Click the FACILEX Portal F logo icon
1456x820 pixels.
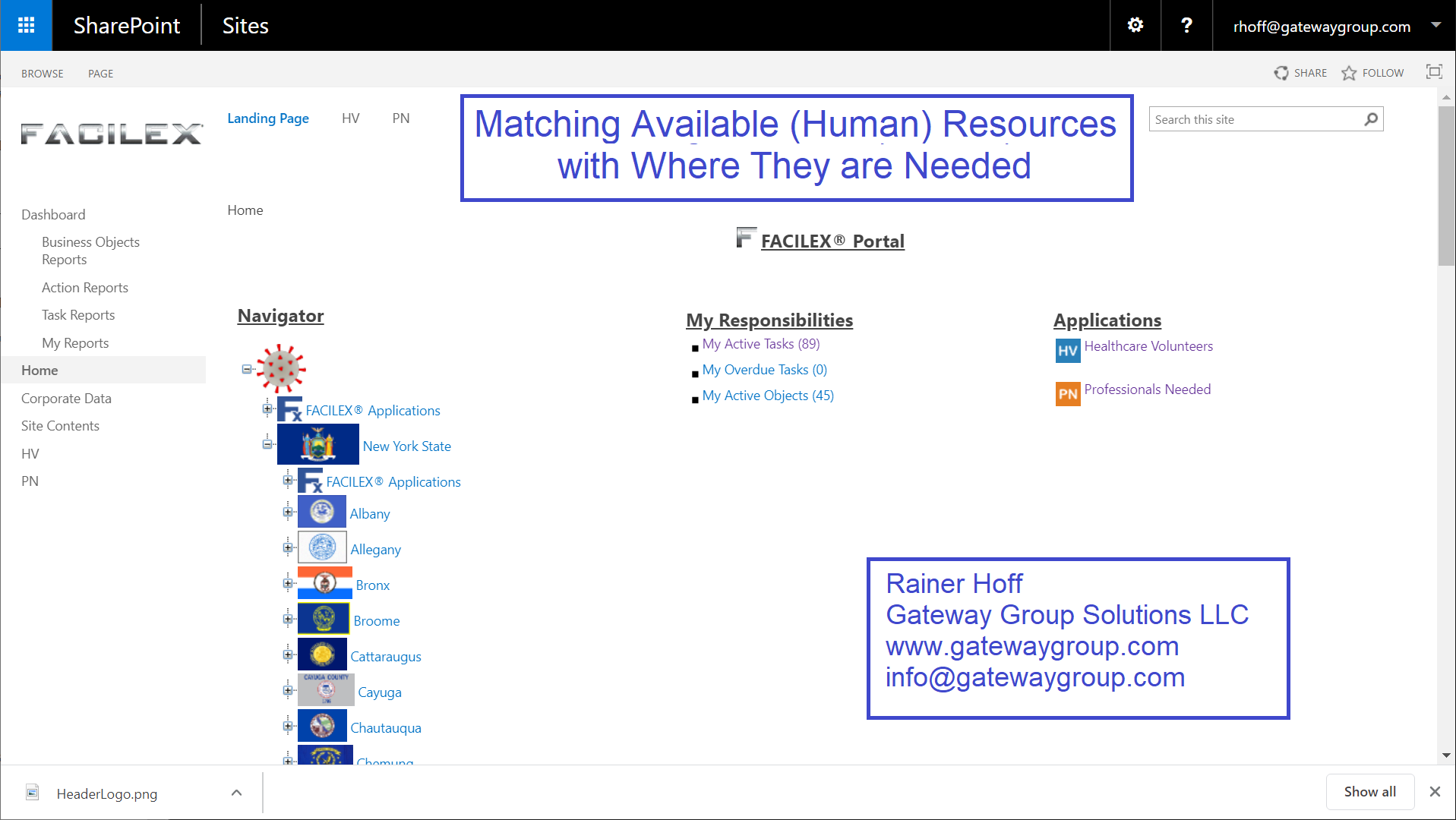747,238
